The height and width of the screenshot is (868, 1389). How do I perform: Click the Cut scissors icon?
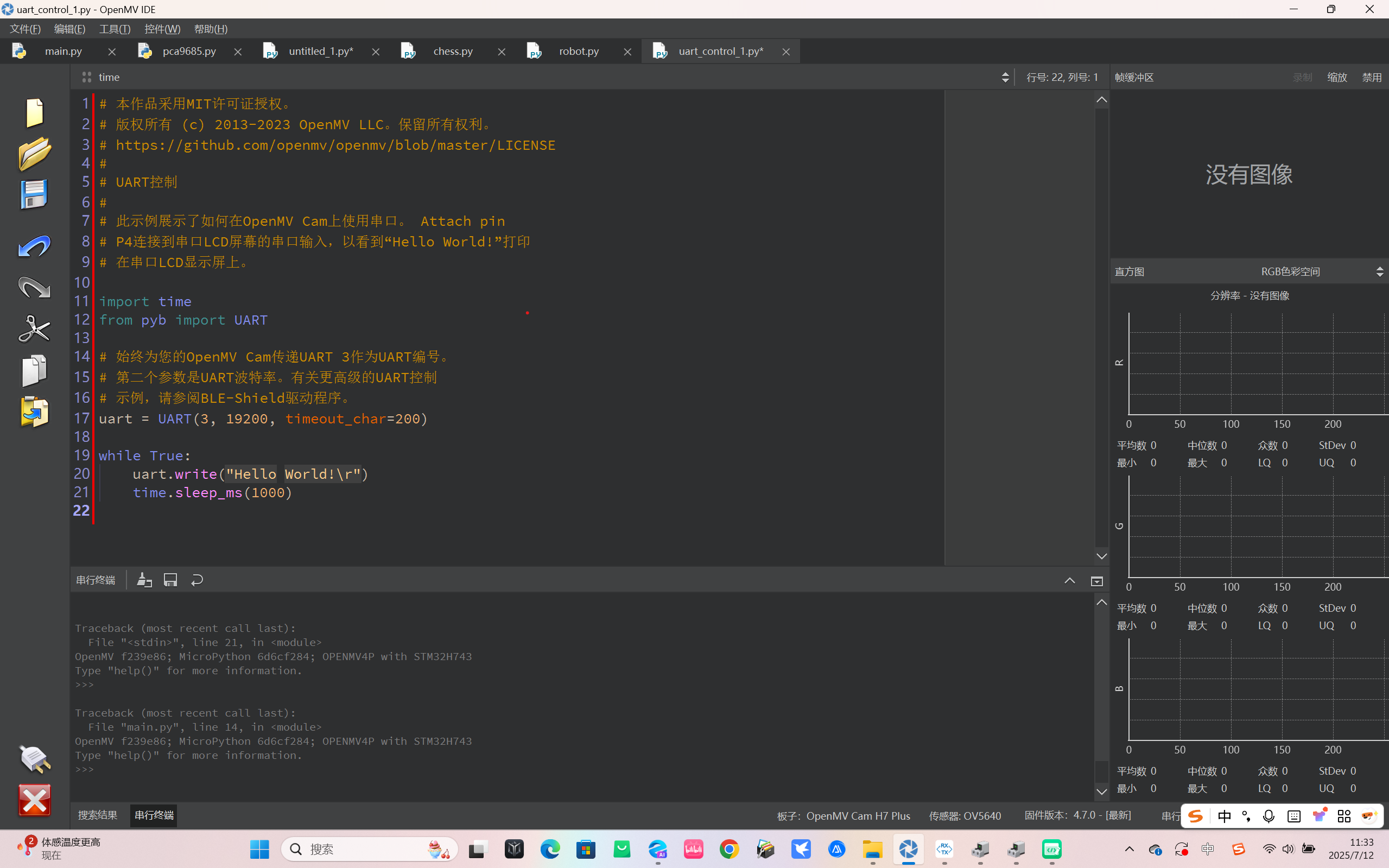point(34,329)
